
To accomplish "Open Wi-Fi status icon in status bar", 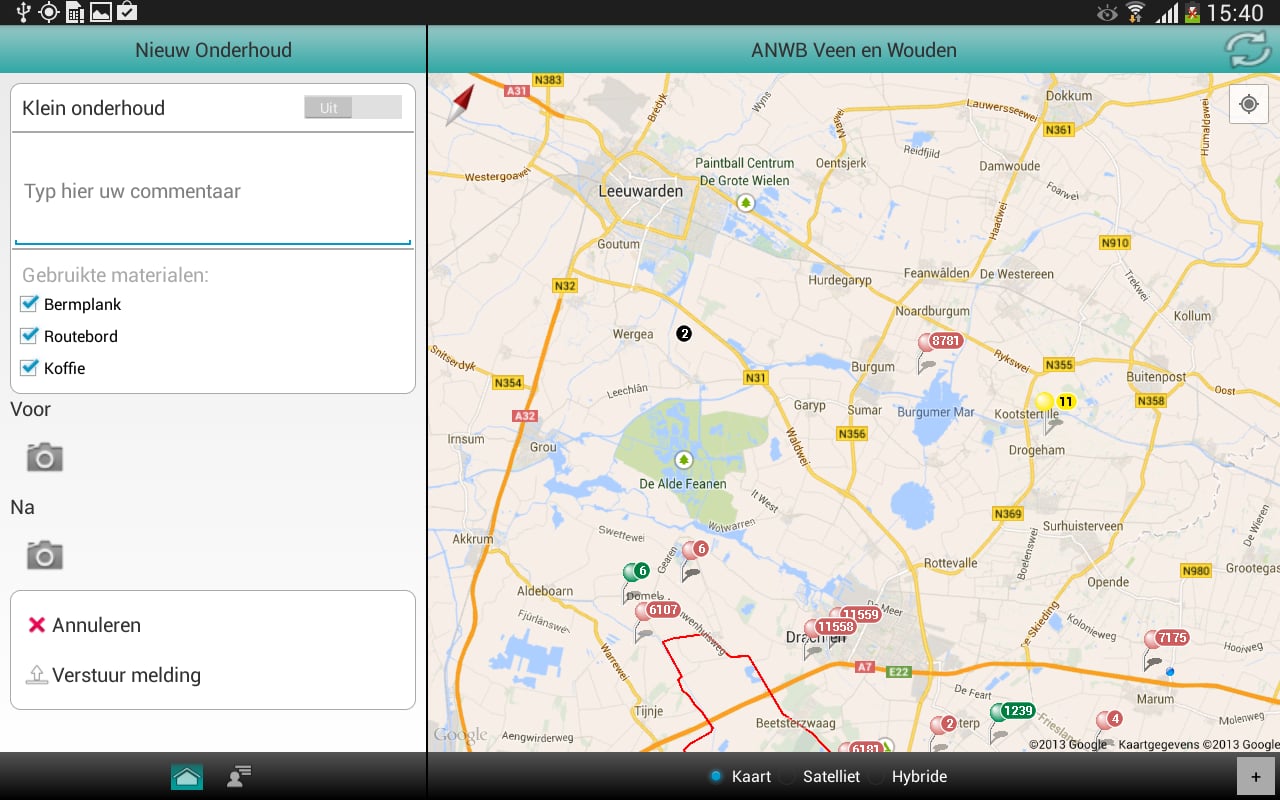I will tap(1135, 12).
